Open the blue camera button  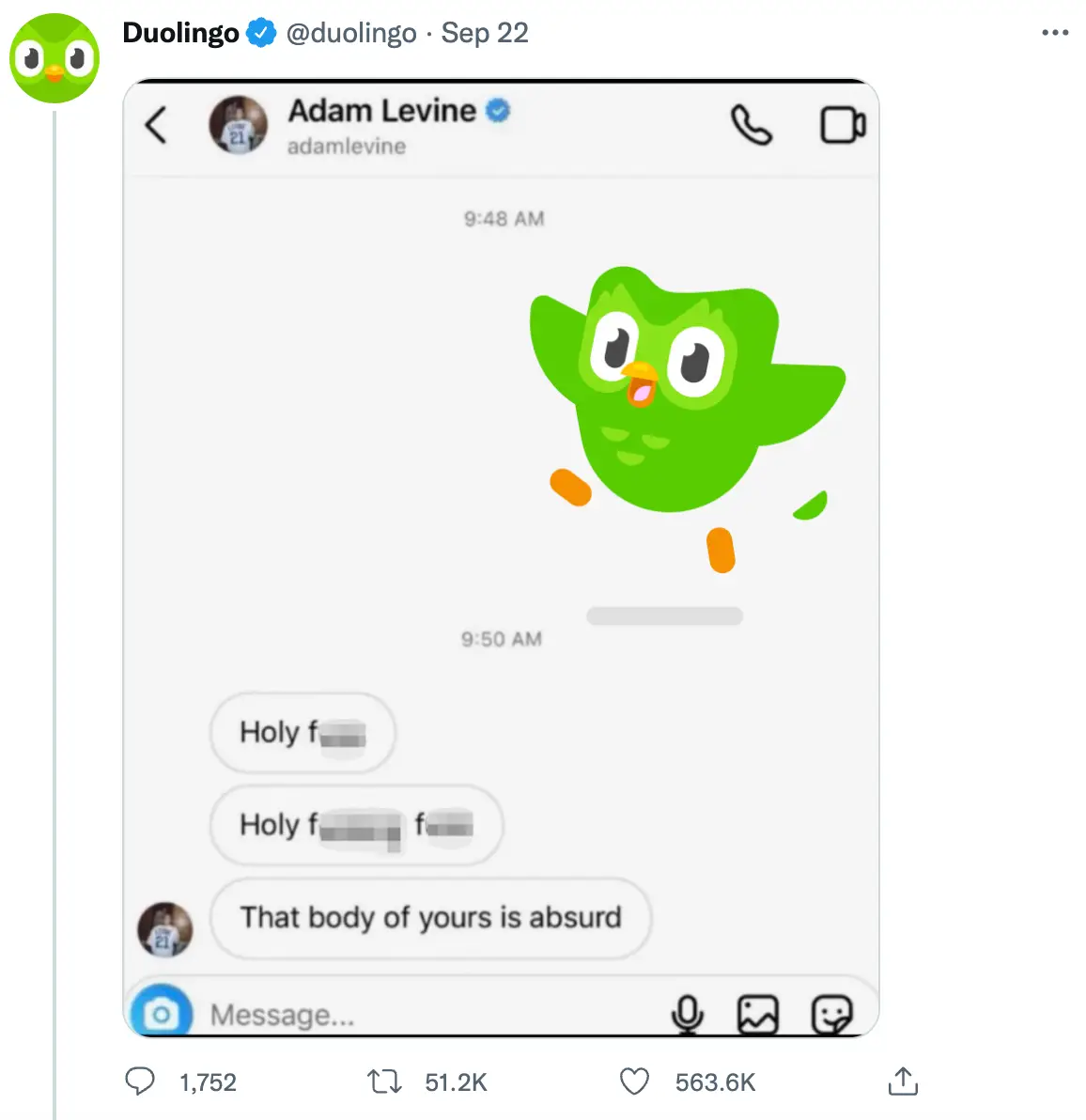click(x=162, y=1014)
